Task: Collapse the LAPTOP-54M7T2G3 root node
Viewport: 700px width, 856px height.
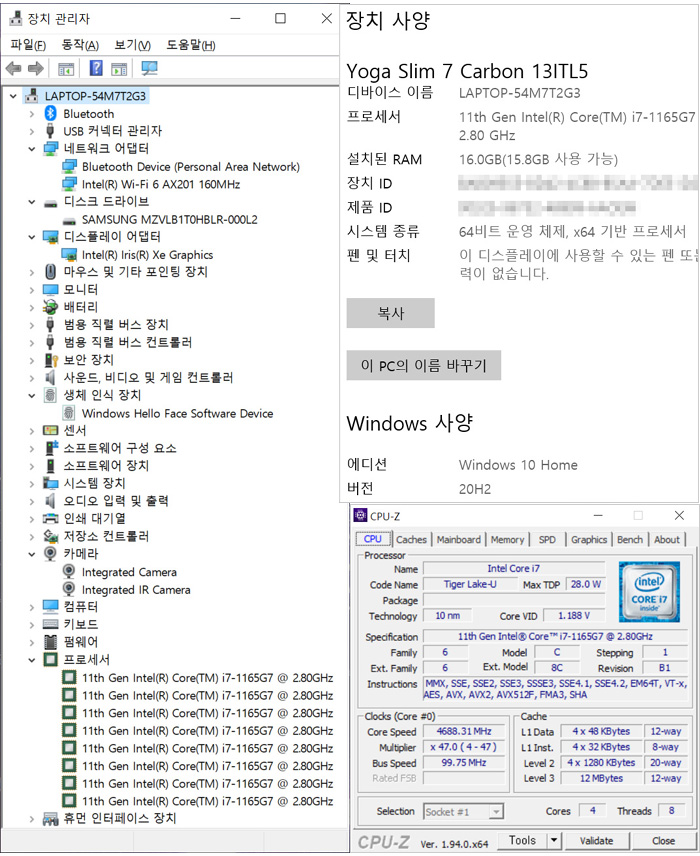Action: coord(13,96)
